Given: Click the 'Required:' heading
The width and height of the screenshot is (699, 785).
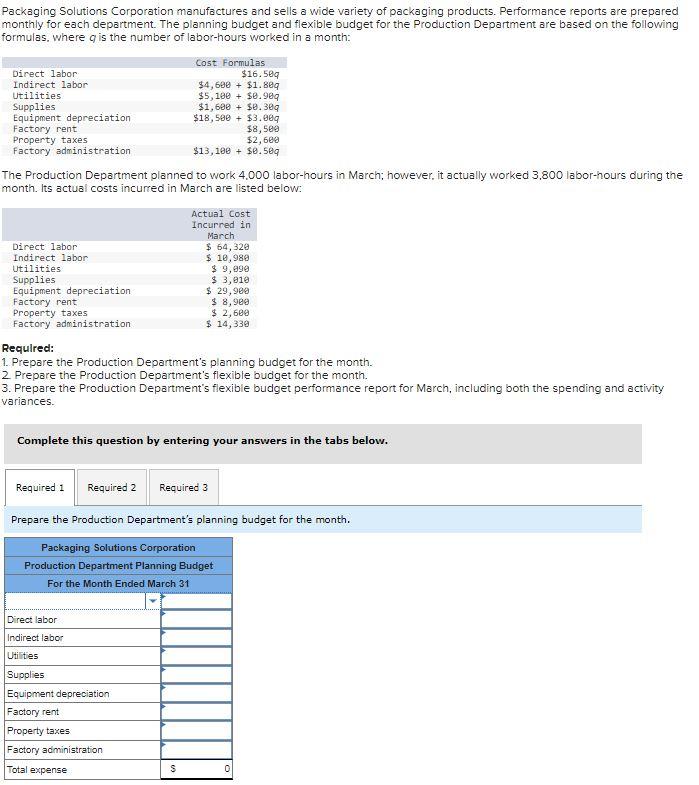Looking at the screenshot, I should pyautogui.click(x=28, y=348).
